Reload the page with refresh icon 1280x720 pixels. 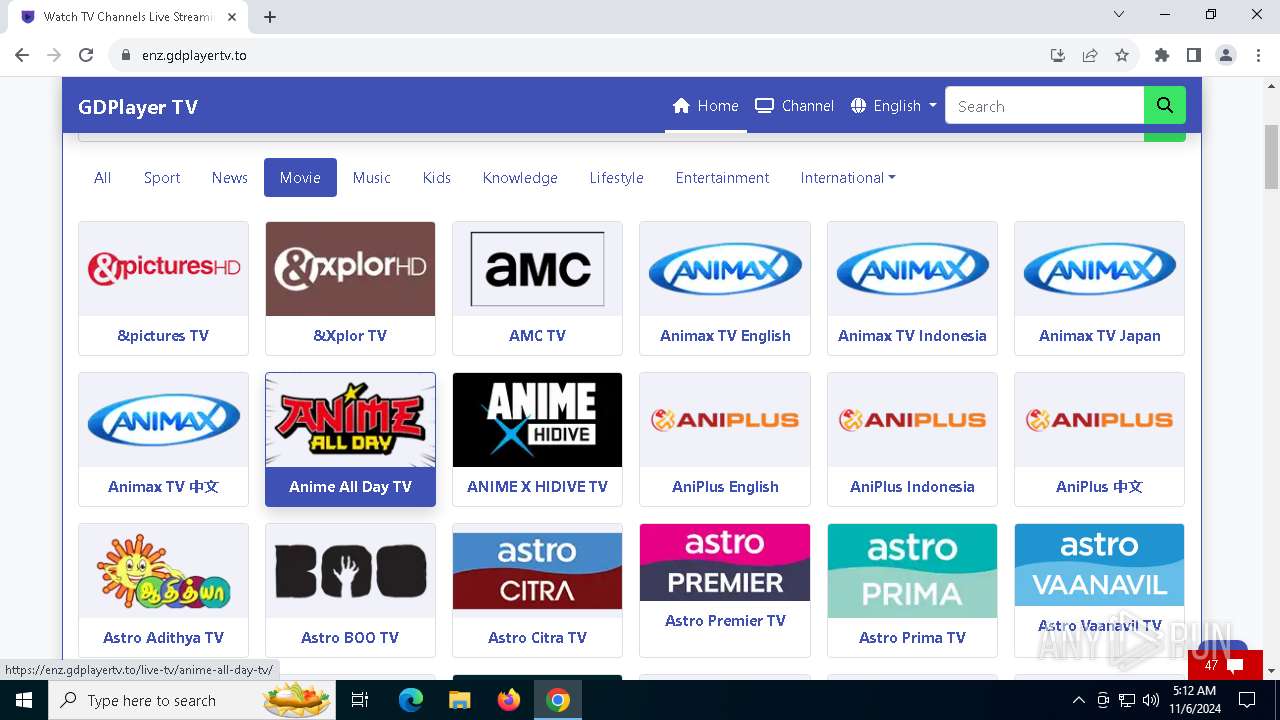coord(86,55)
